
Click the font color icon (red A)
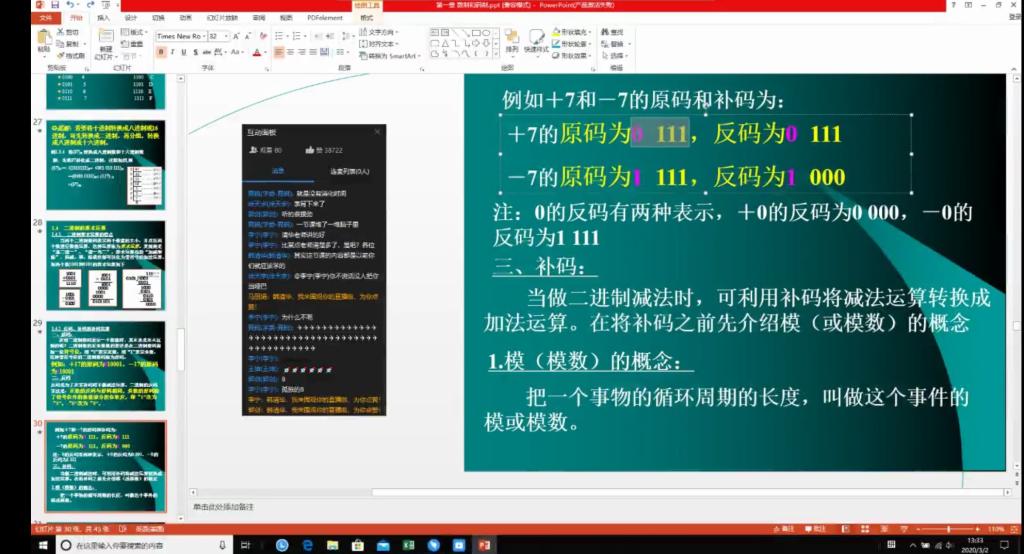tap(256, 52)
